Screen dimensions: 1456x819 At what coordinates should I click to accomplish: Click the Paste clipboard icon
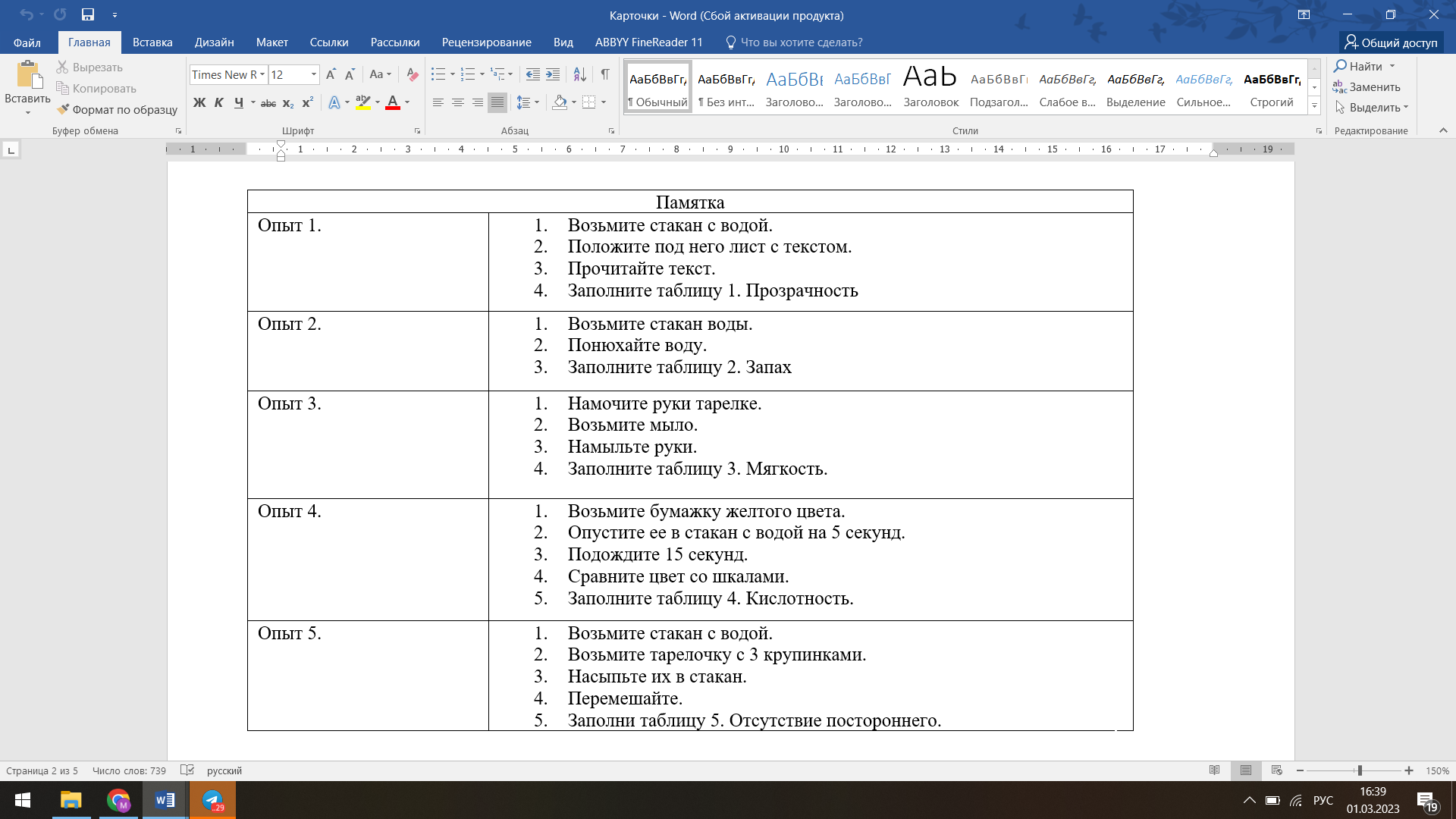pos(28,75)
